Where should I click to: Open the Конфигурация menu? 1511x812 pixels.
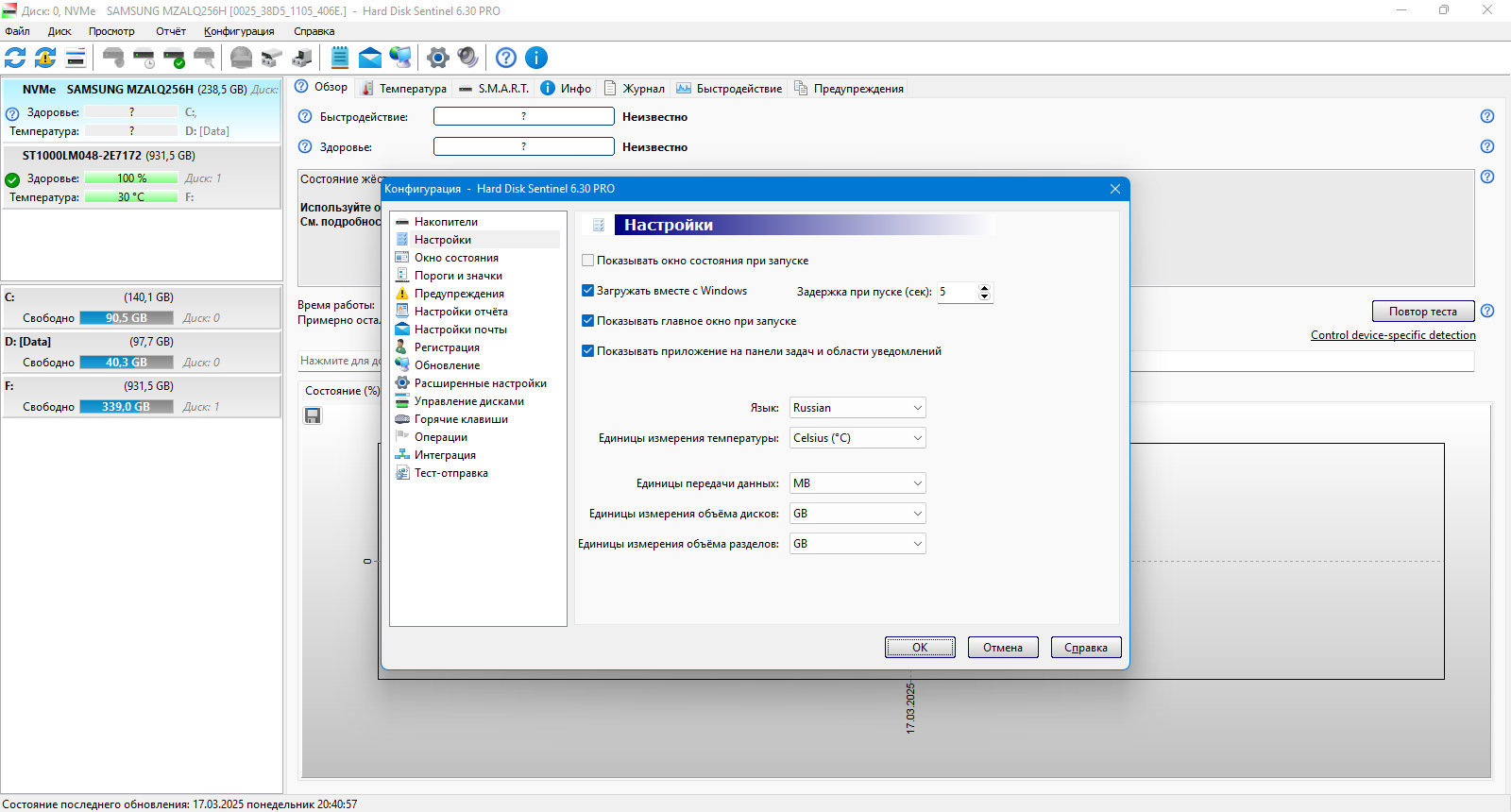click(239, 31)
